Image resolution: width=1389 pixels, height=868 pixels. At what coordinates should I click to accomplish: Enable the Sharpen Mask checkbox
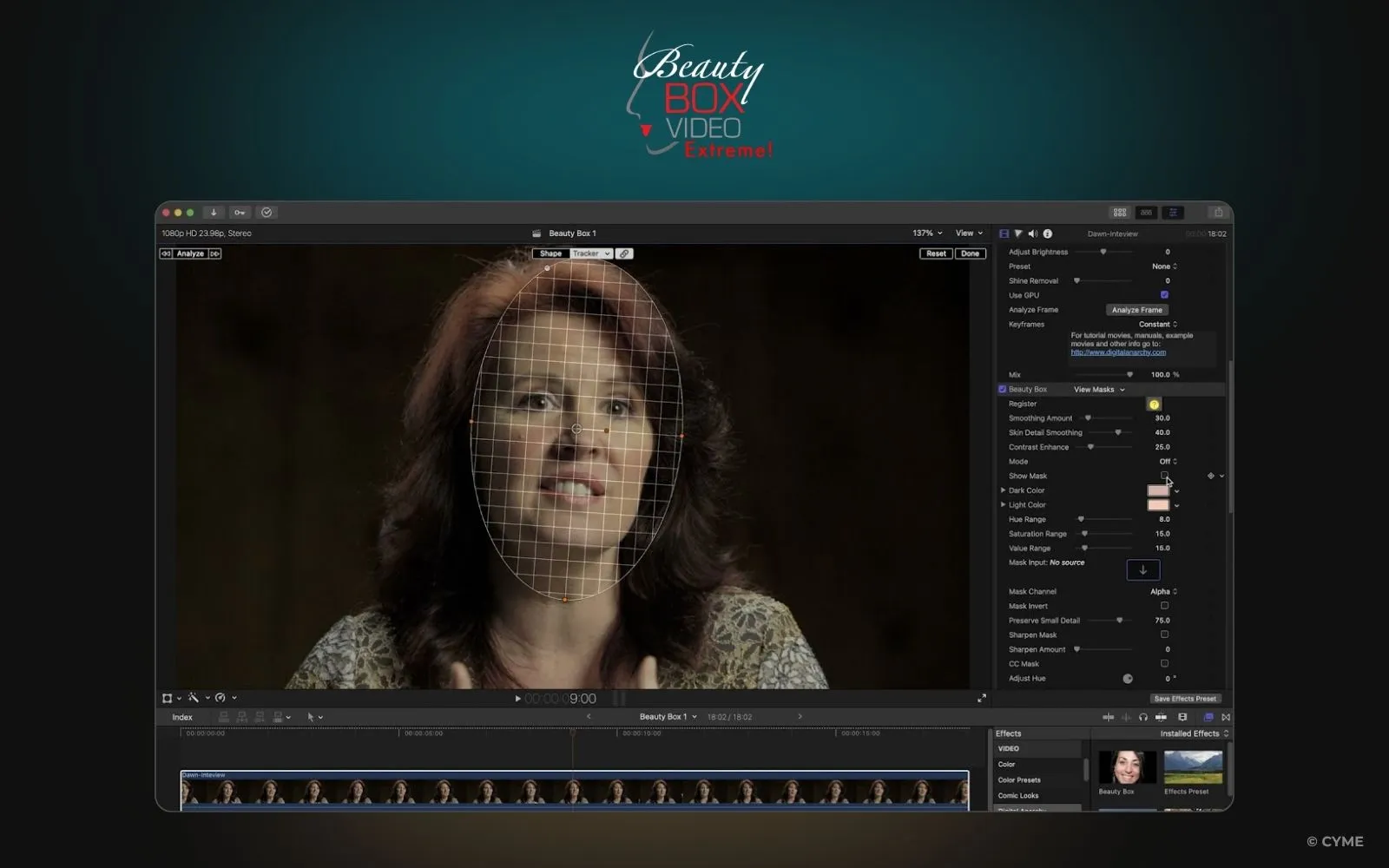[x=1164, y=635]
